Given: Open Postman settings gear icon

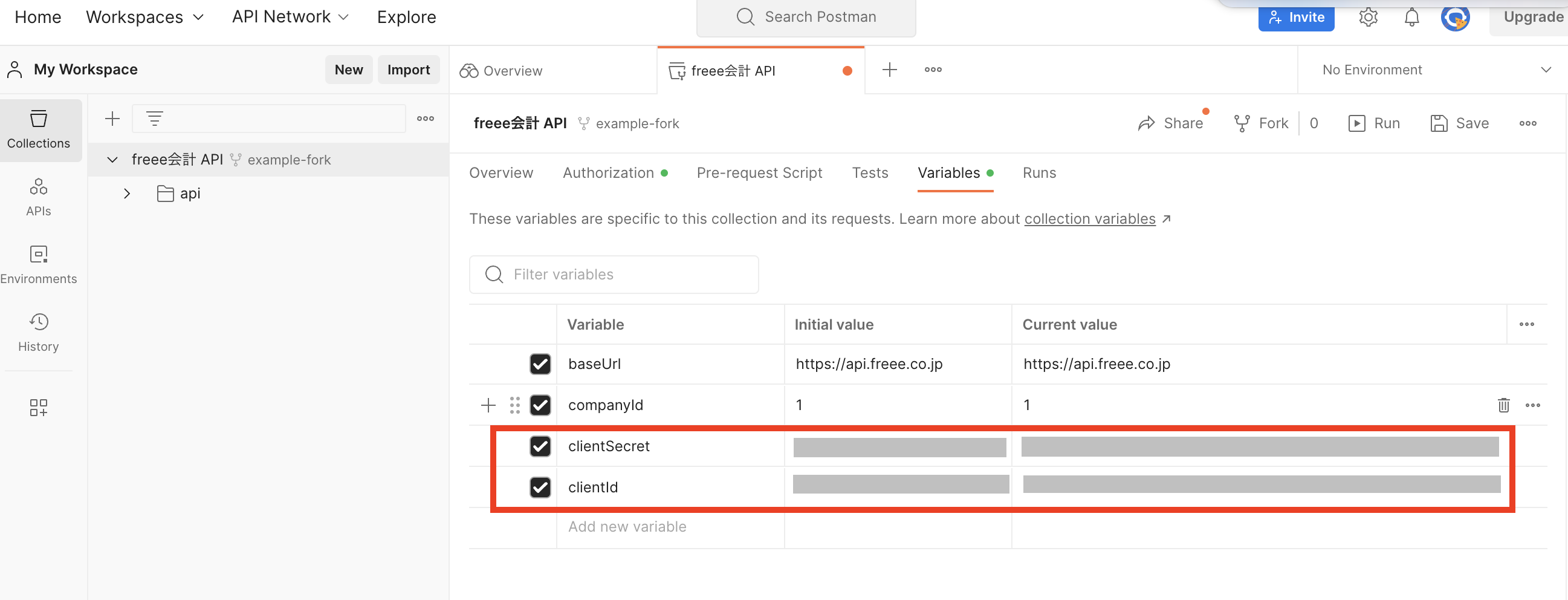Looking at the screenshot, I should (x=1368, y=16).
